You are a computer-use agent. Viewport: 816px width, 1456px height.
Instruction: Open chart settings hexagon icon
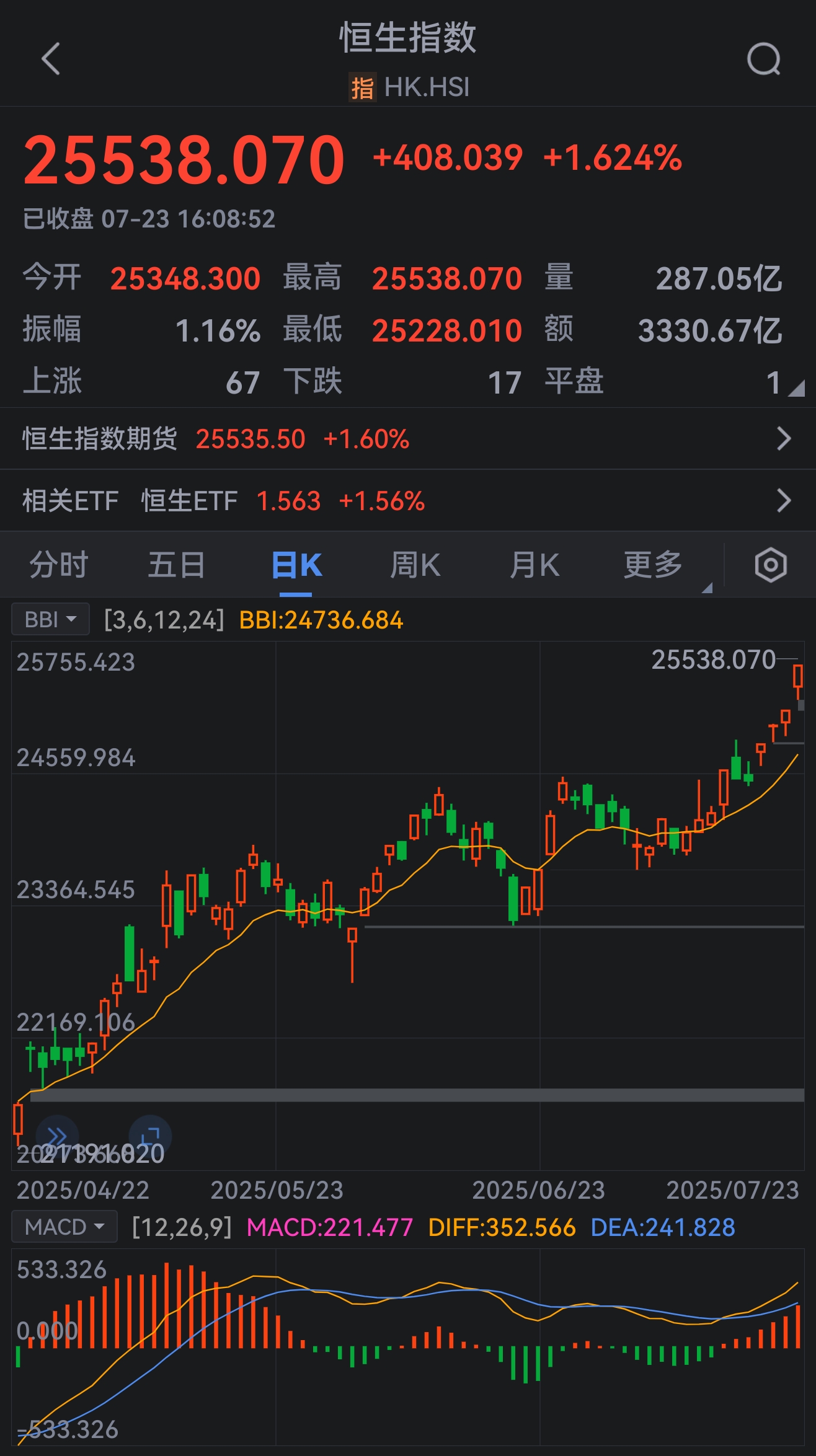(771, 565)
